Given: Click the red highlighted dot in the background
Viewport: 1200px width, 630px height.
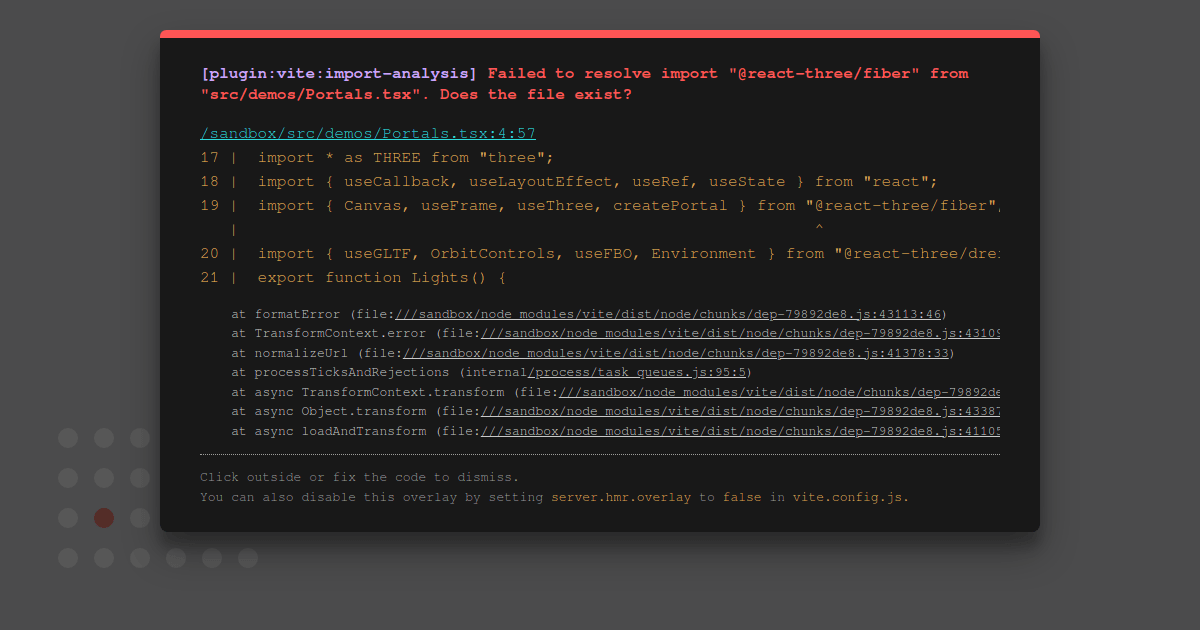Looking at the screenshot, I should [104, 517].
